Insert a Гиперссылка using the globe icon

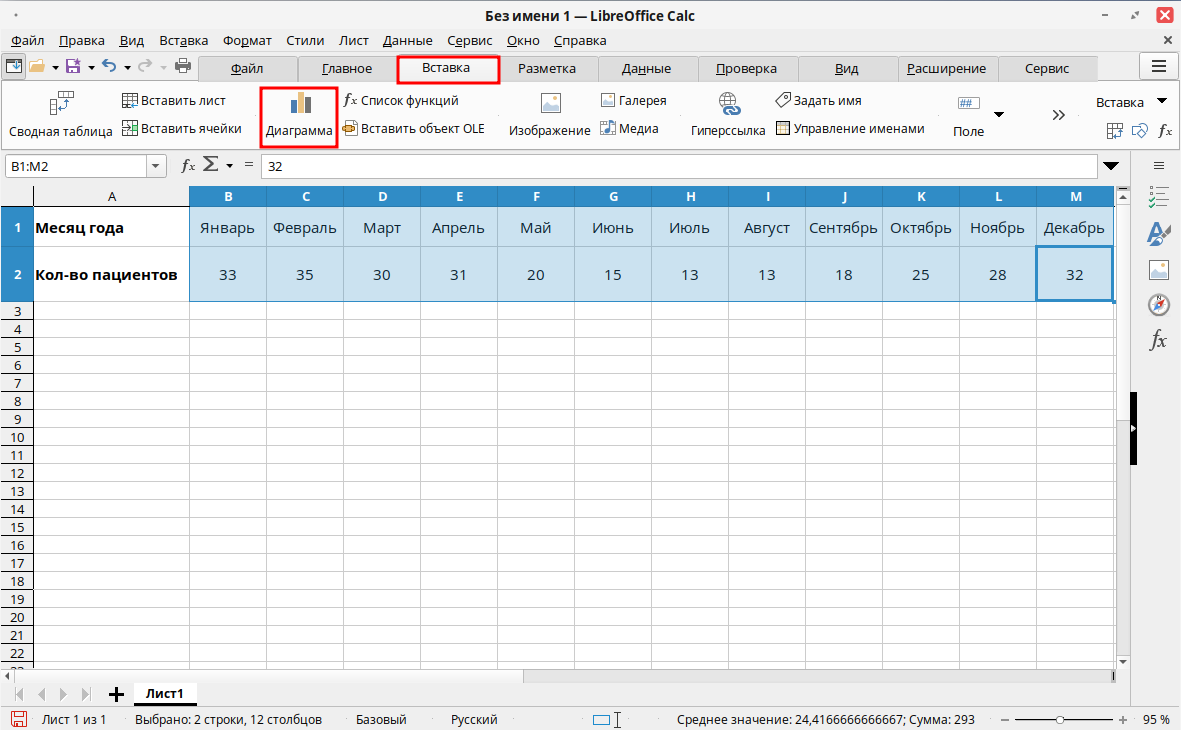point(728,104)
